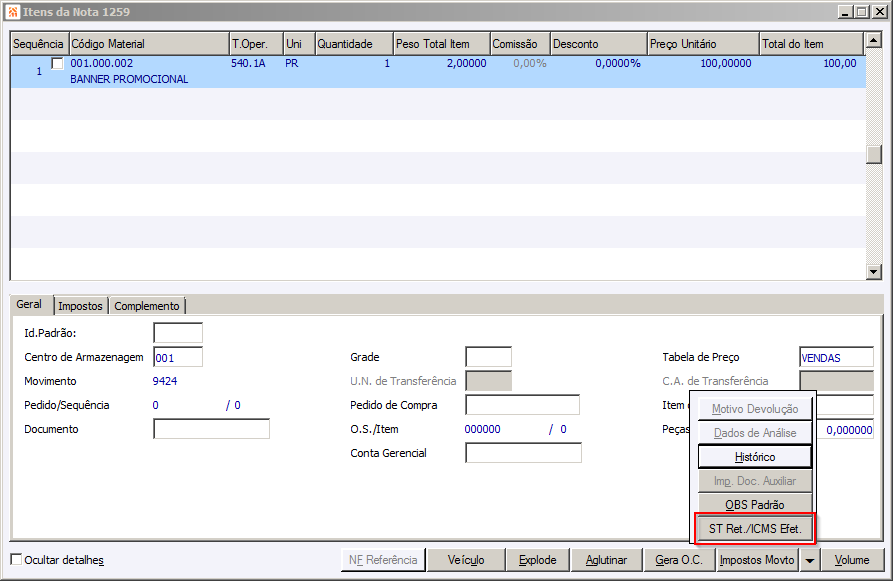Click the Veículo button

point(466,560)
